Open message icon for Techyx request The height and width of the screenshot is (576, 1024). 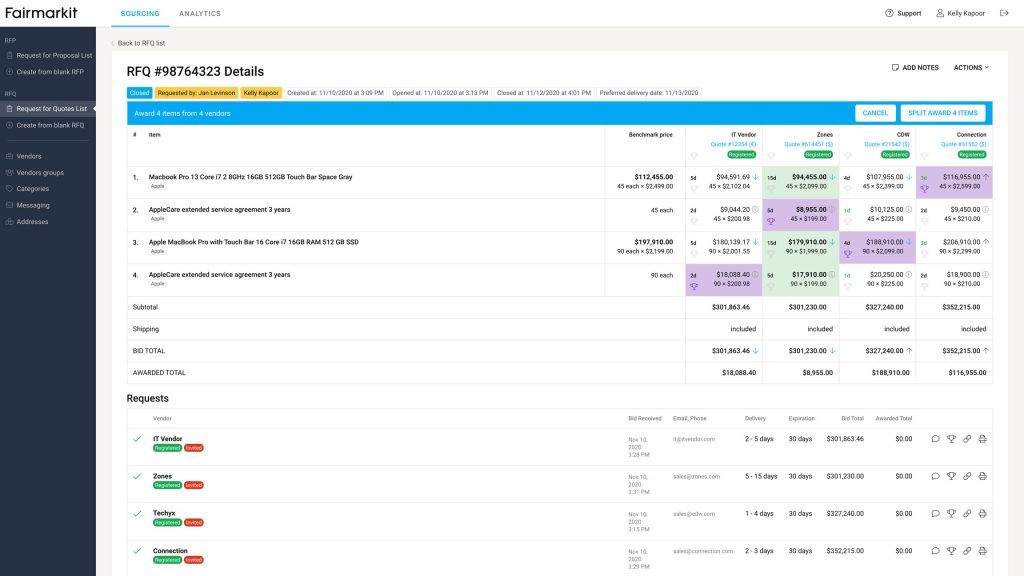[935, 513]
